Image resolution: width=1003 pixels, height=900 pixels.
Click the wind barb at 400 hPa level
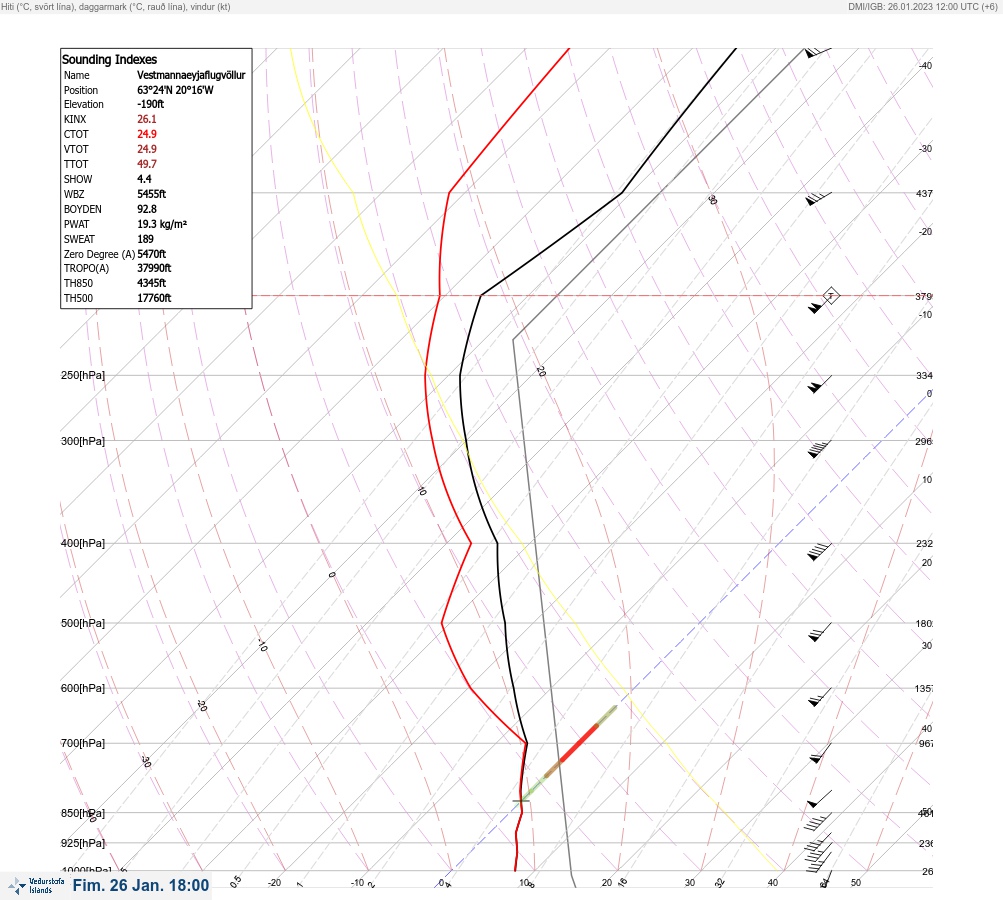click(819, 551)
